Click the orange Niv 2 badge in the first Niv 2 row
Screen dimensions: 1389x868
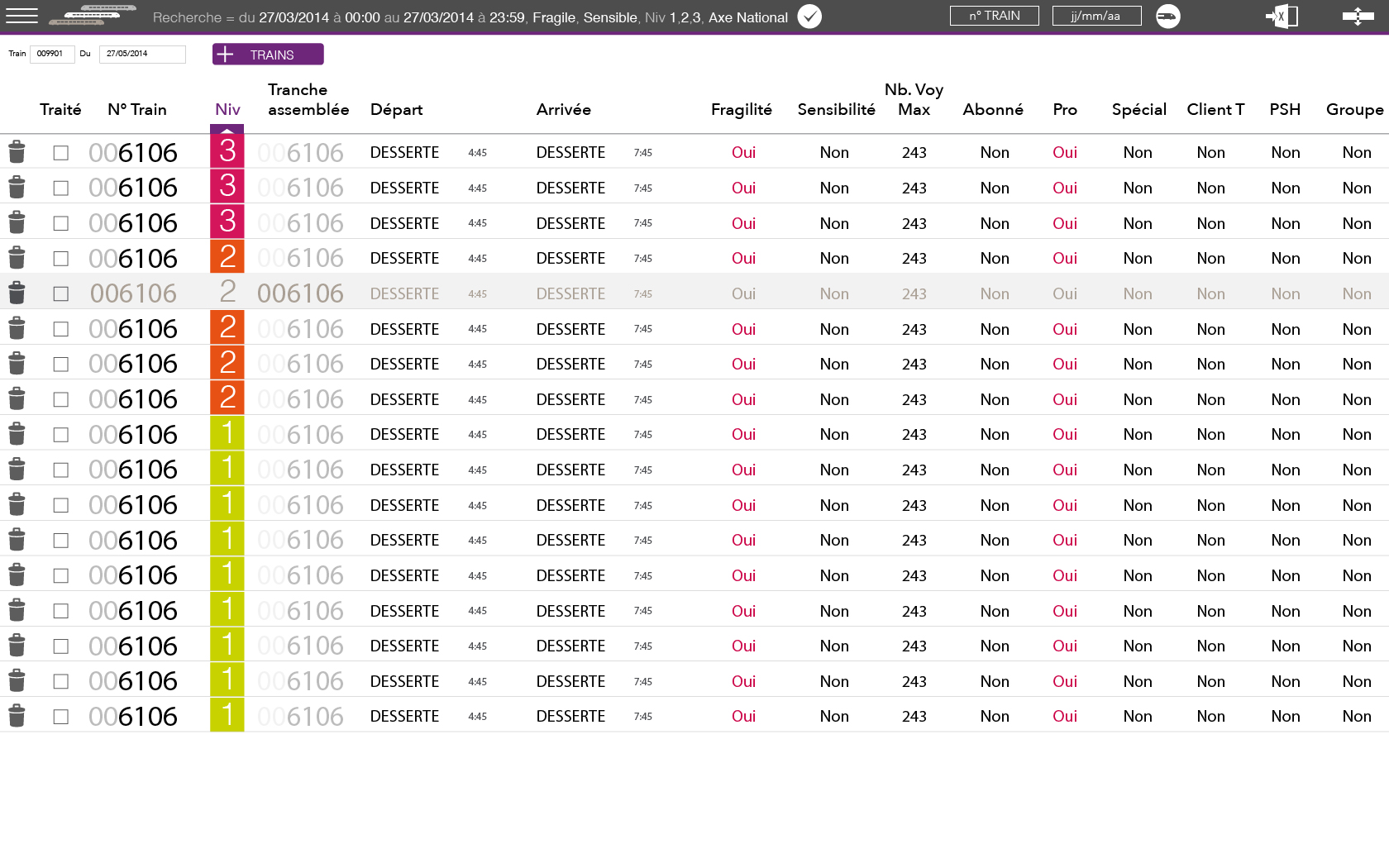click(x=227, y=257)
